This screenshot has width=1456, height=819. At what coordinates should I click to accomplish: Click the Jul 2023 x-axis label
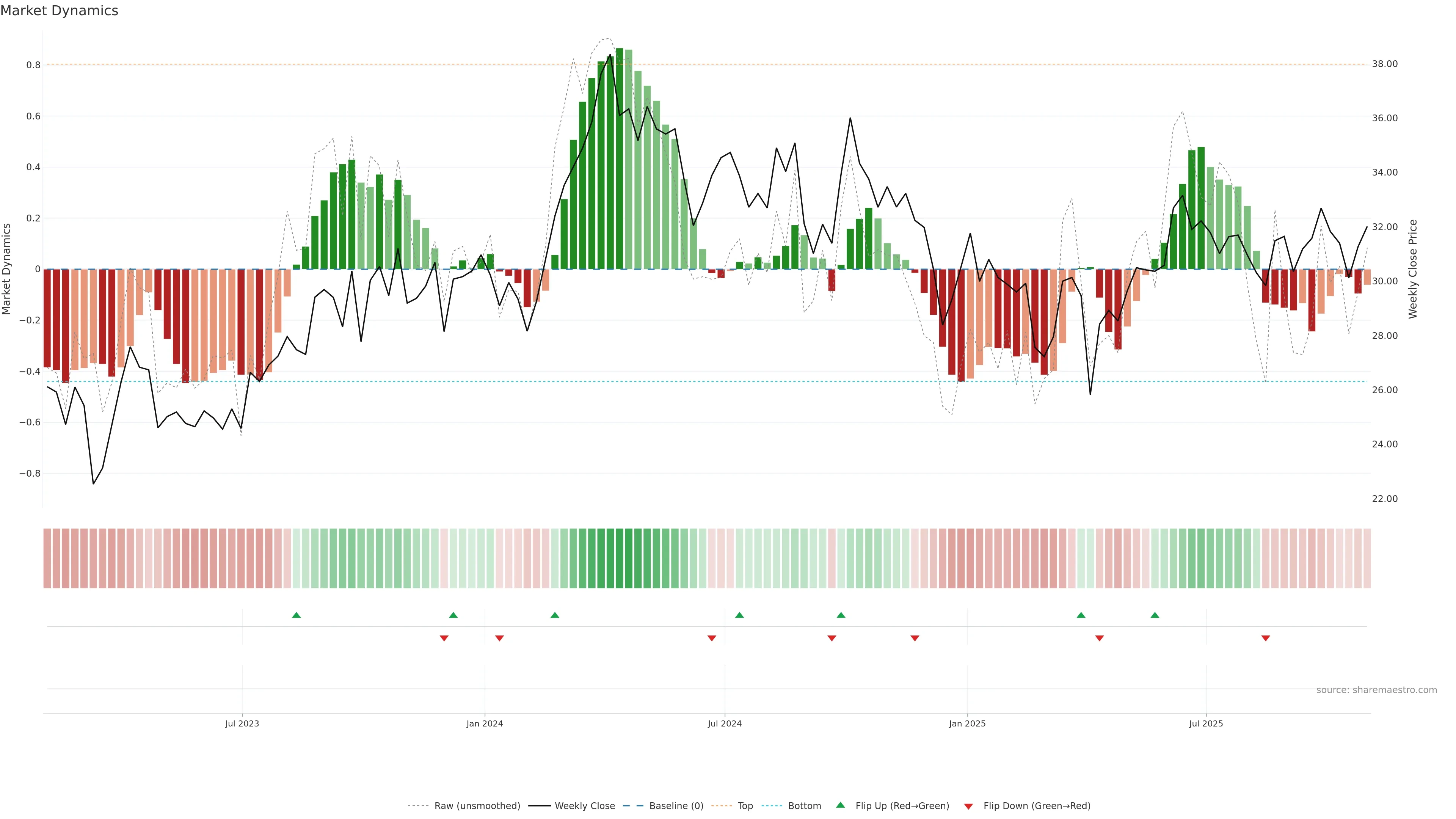click(x=242, y=723)
